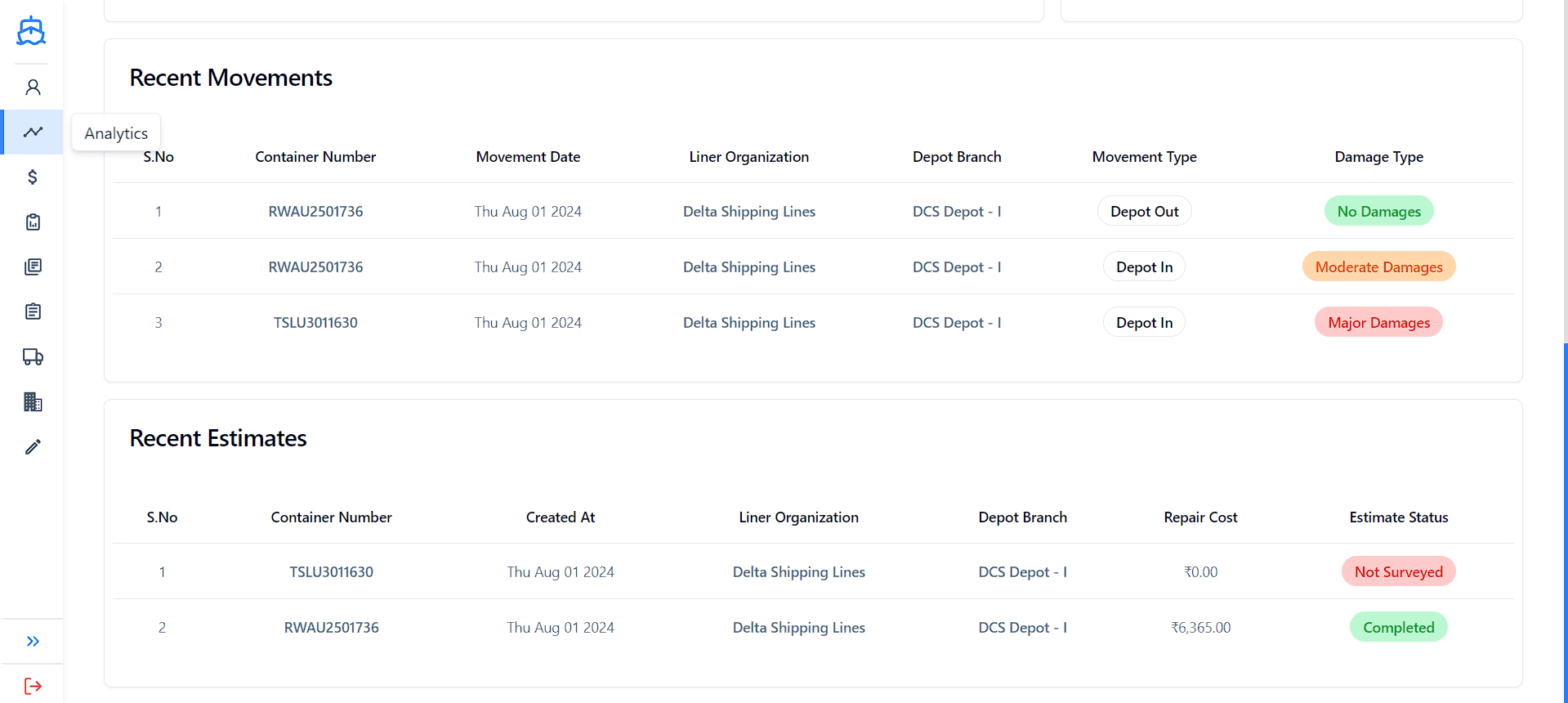The width and height of the screenshot is (1568, 703).
Task: Open container TSLU3011630 in Recent Estimates
Action: pyautogui.click(x=331, y=571)
